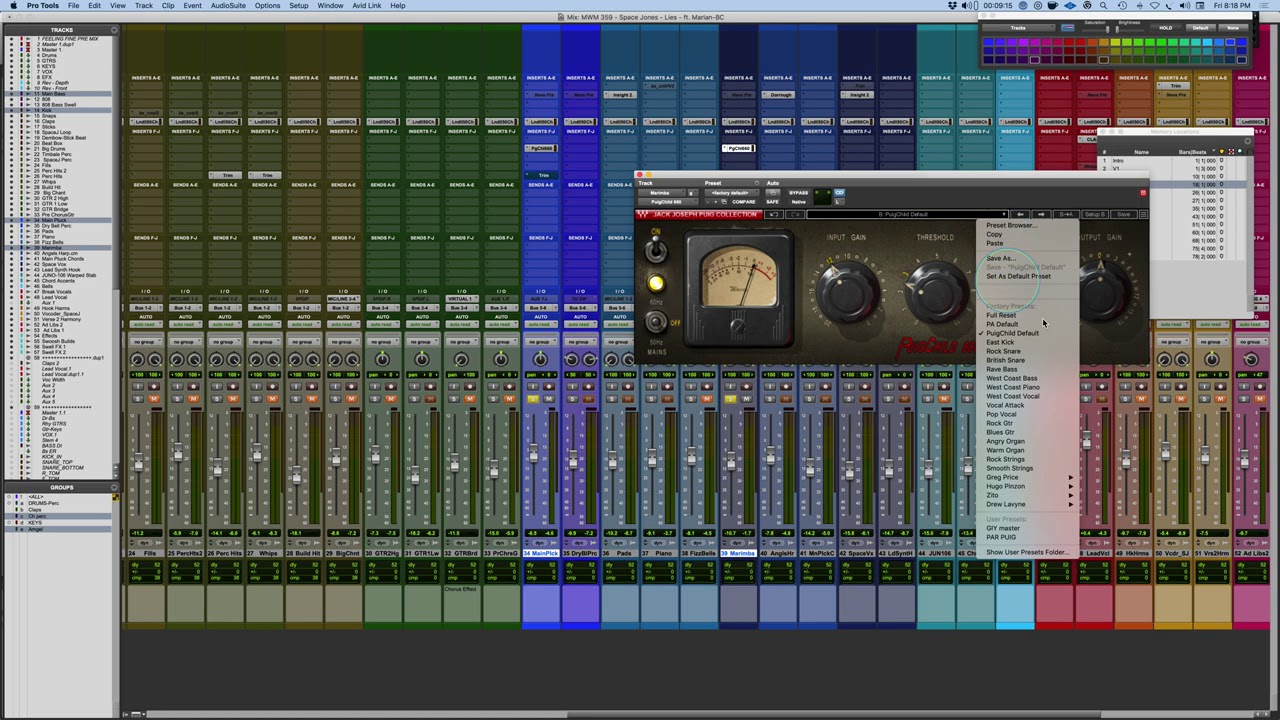This screenshot has width=1280, height=720.
Task: Choose Show User Presets Folder
Action: [1029, 552]
